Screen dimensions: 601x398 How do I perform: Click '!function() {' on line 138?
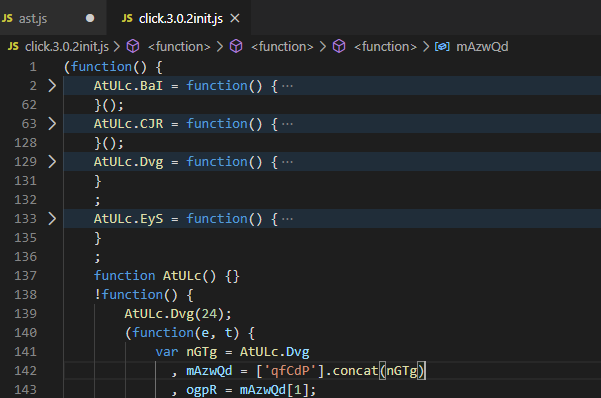point(144,295)
